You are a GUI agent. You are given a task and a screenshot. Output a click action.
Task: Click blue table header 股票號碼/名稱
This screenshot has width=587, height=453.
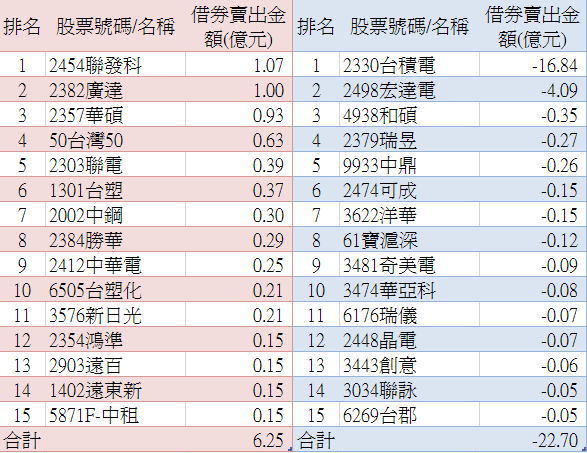409,27
